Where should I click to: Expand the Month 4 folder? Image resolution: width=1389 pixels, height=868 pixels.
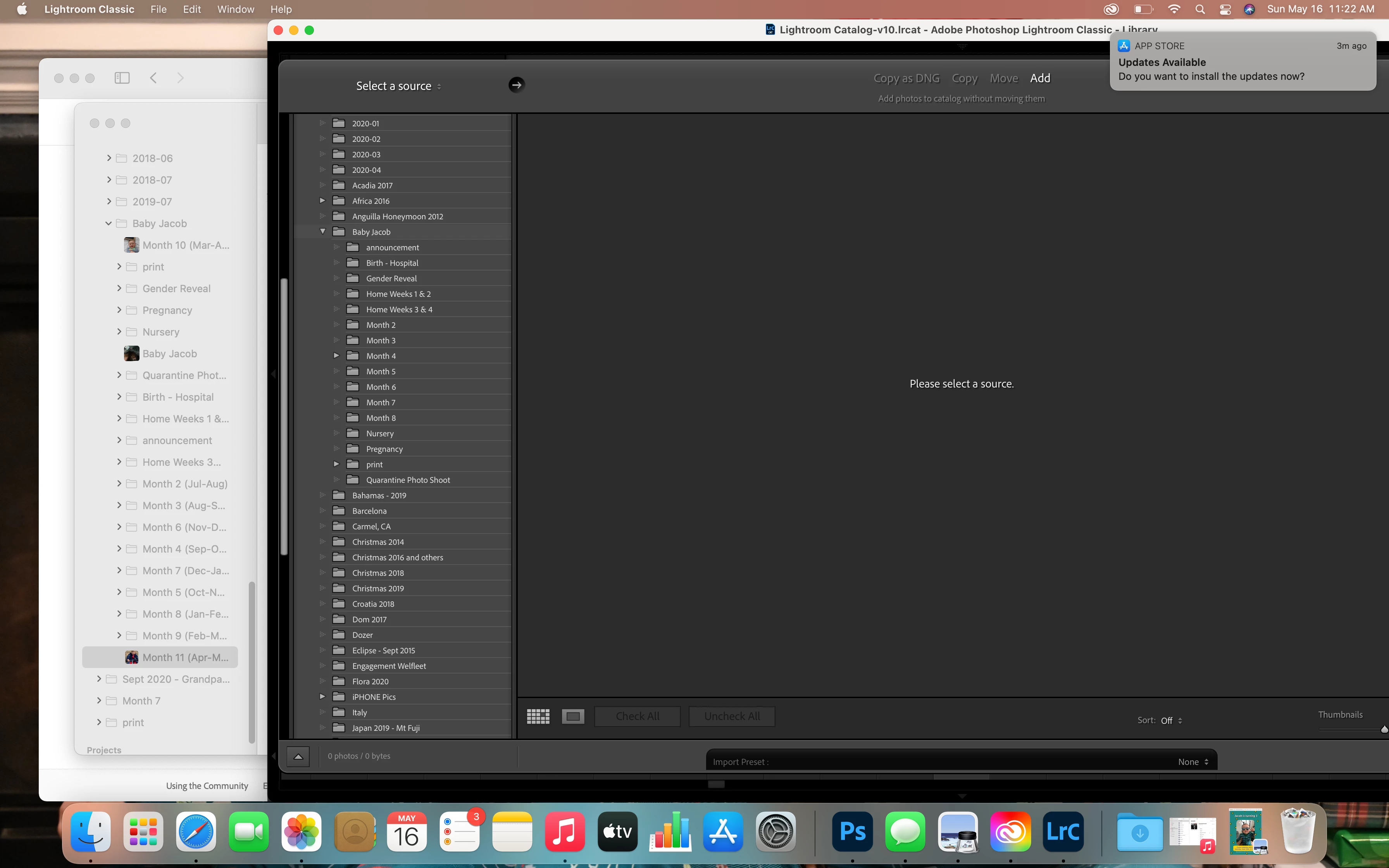coord(337,356)
